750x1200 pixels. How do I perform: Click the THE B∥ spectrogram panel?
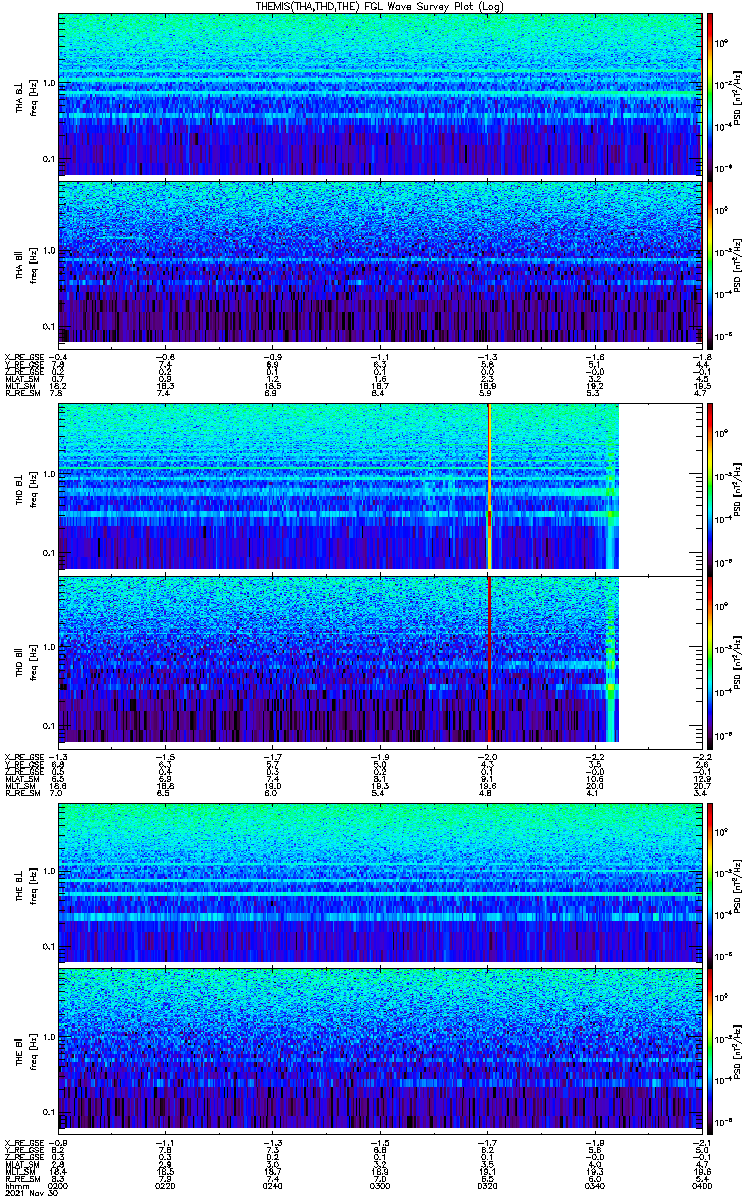coord(379,1049)
